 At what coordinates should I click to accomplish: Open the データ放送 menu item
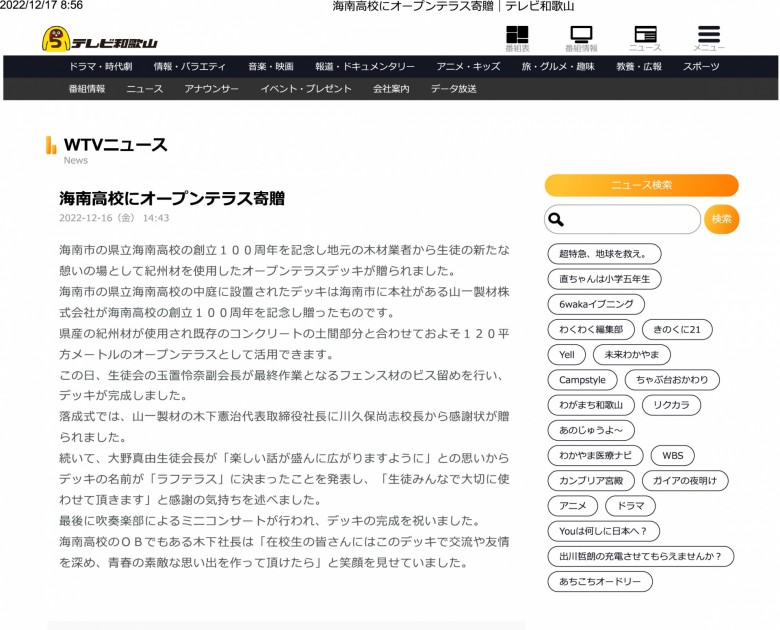pyautogui.click(x=454, y=89)
